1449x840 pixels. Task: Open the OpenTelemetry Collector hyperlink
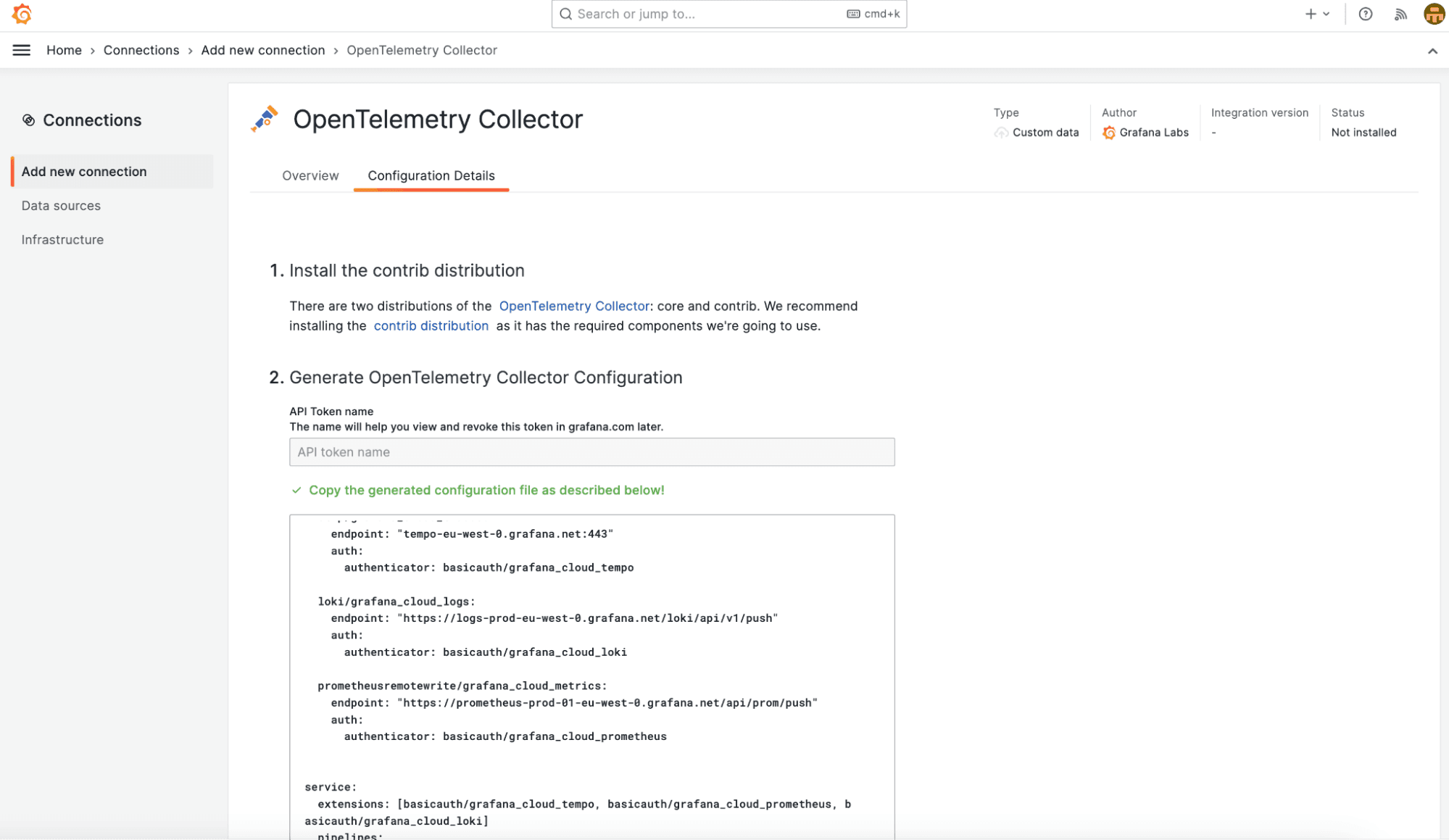coord(573,306)
